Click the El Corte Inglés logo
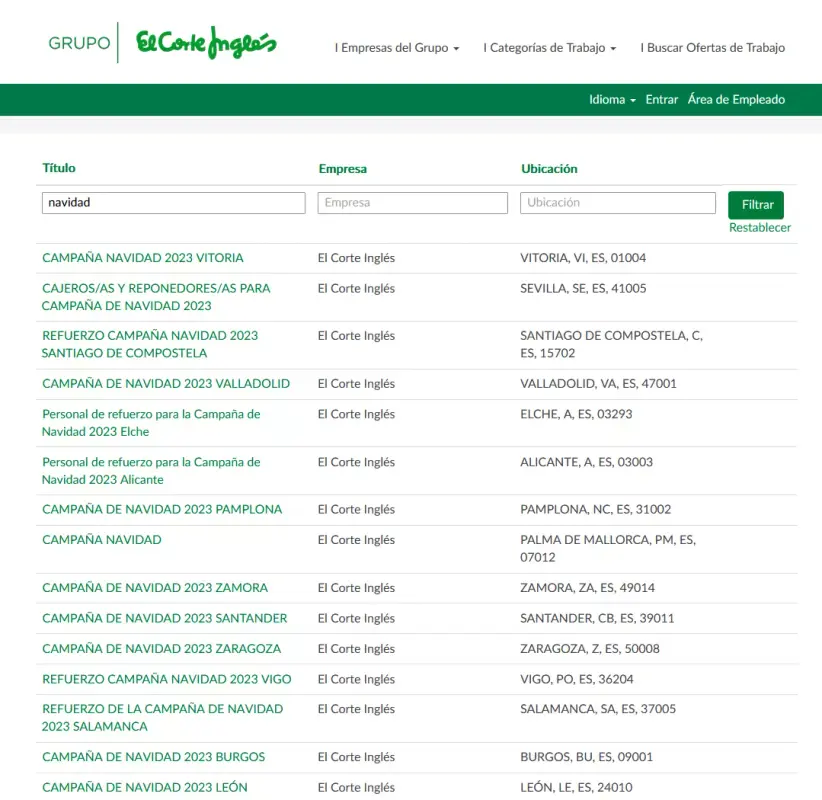Screen dimensions: 822x800 206,42
